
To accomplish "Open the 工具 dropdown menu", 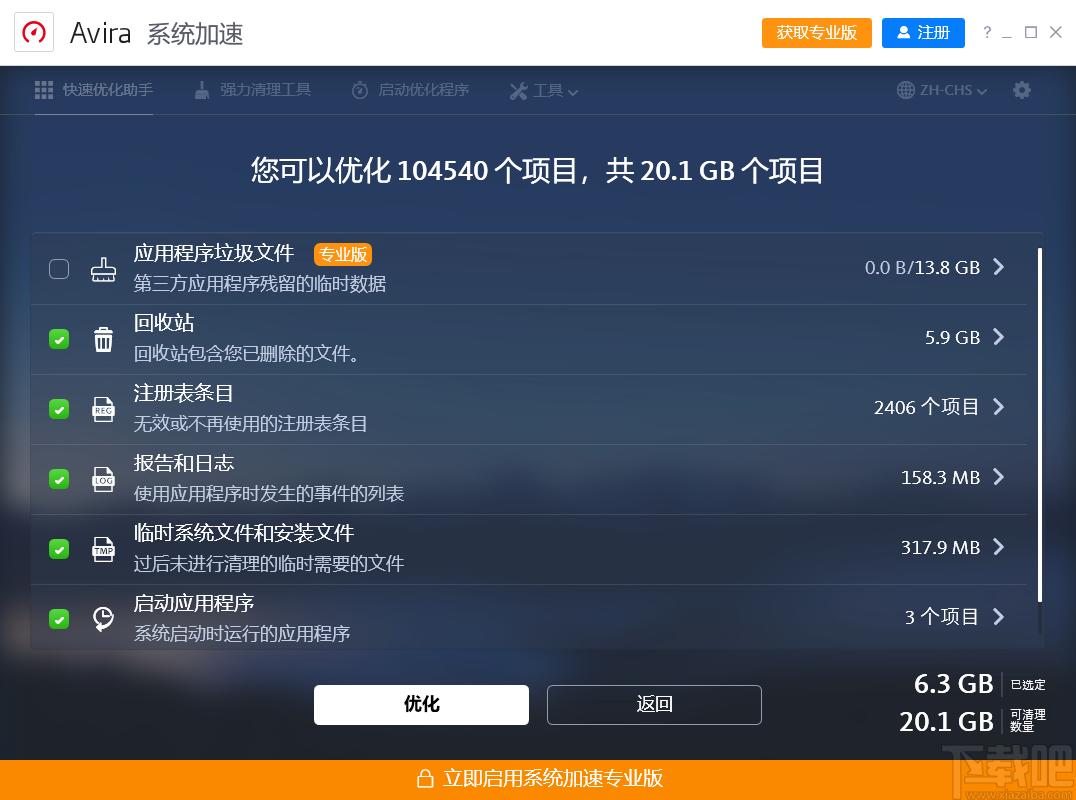I will (544, 91).
